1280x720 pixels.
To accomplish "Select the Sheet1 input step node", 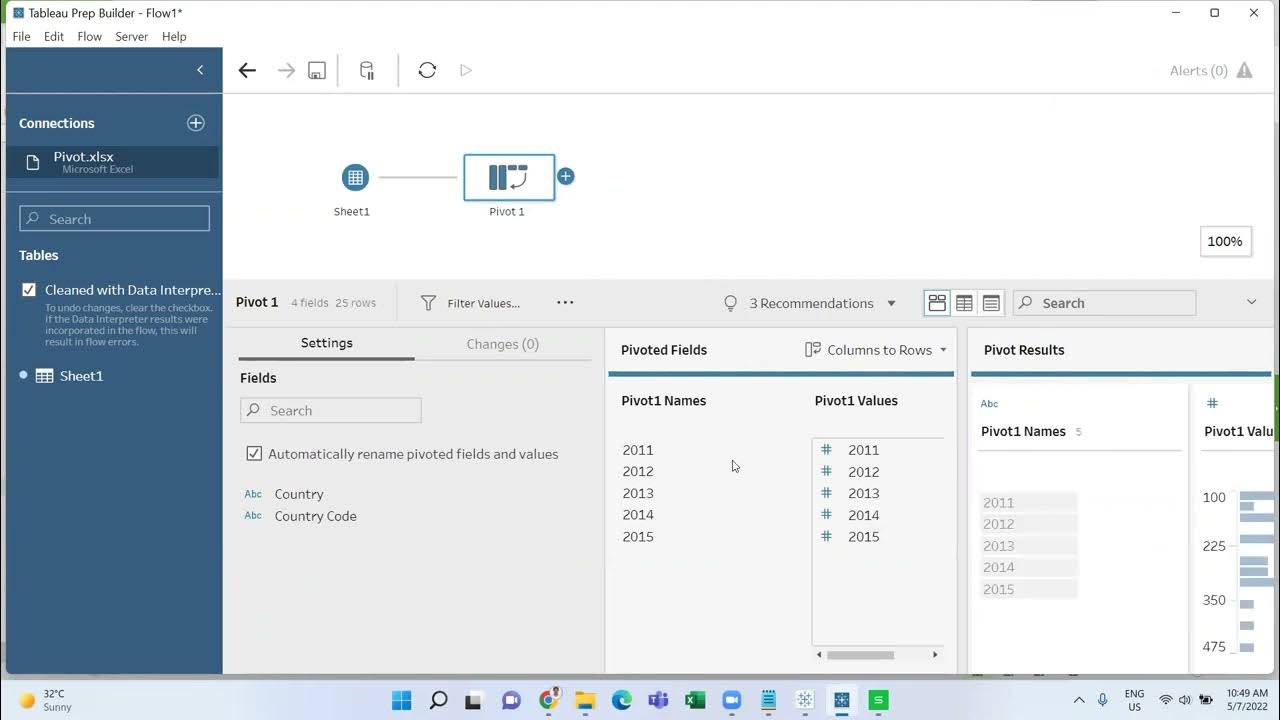I will pos(355,178).
